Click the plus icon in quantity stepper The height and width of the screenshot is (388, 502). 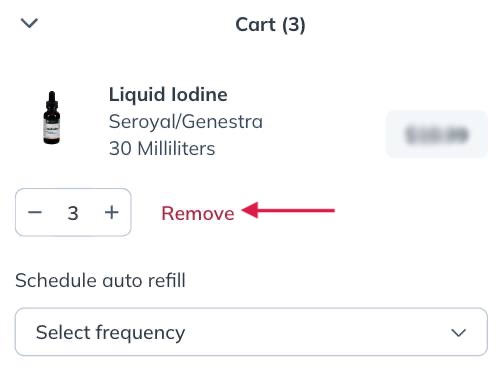tap(112, 212)
